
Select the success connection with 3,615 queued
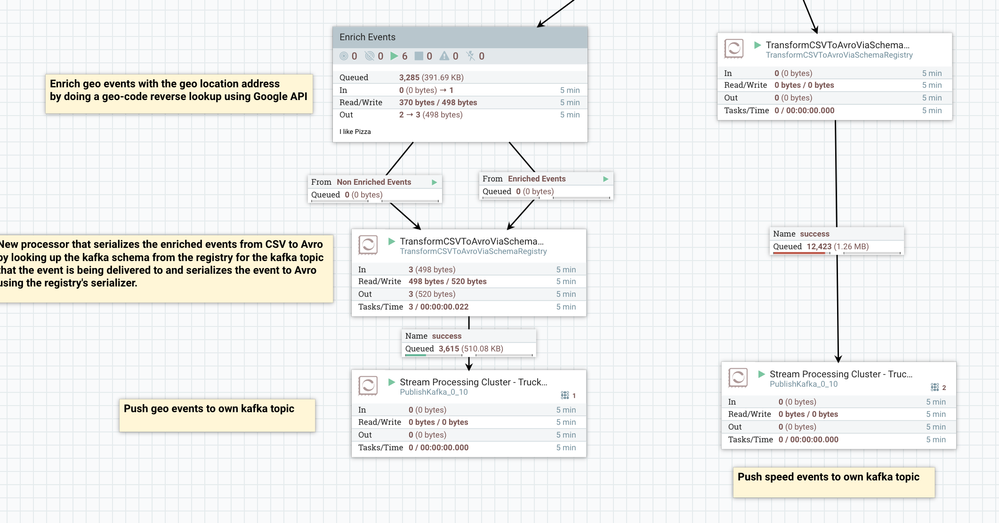(x=469, y=343)
